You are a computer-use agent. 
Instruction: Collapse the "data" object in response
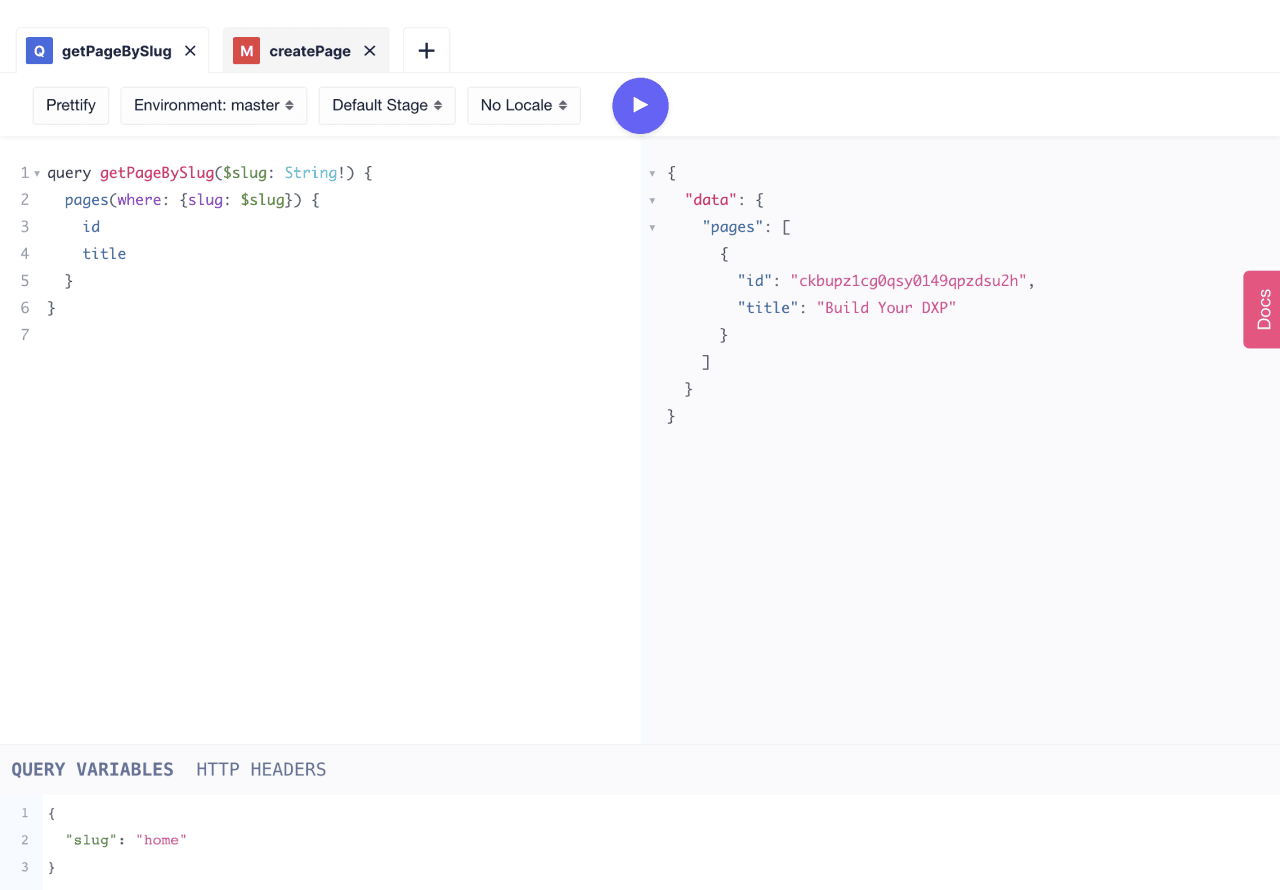click(652, 201)
